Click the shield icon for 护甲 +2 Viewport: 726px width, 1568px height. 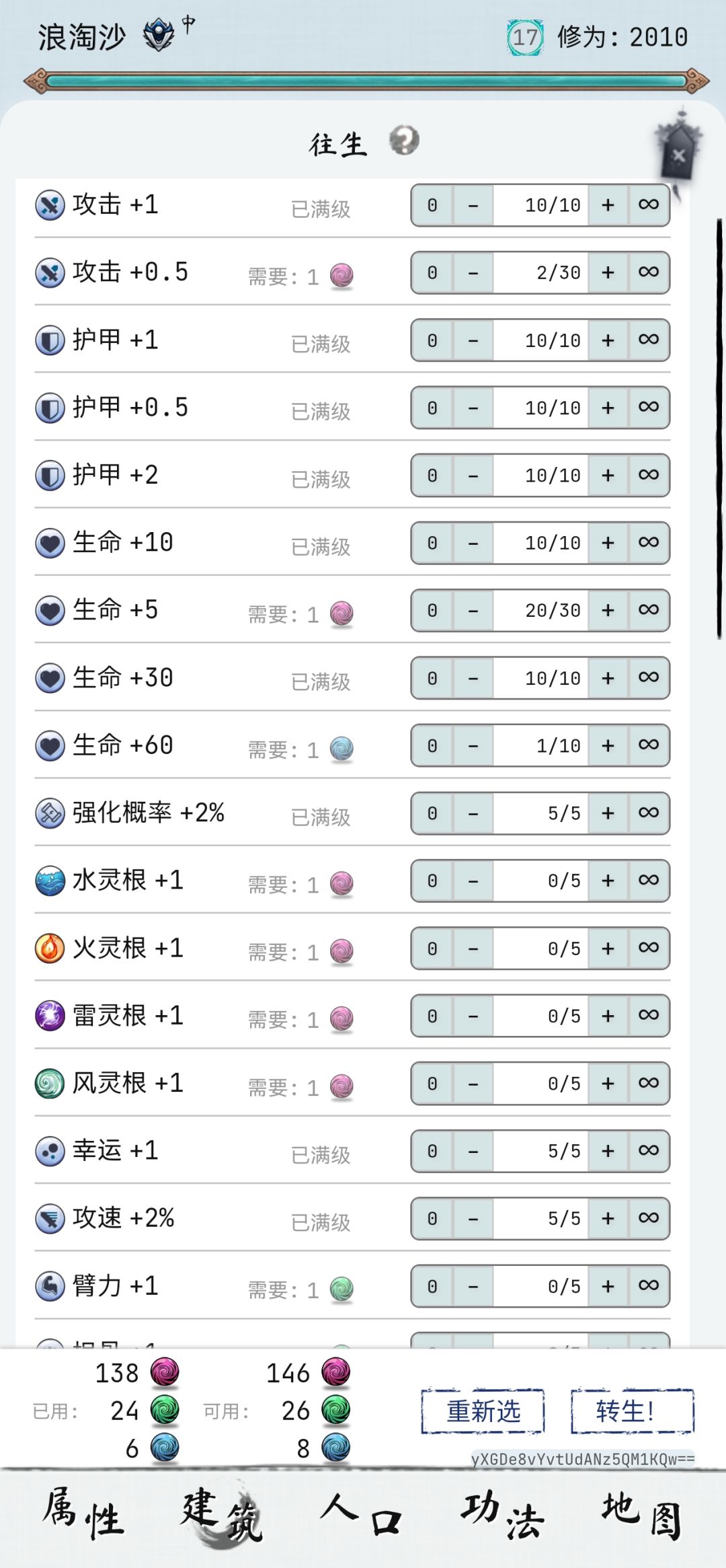[x=50, y=476]
